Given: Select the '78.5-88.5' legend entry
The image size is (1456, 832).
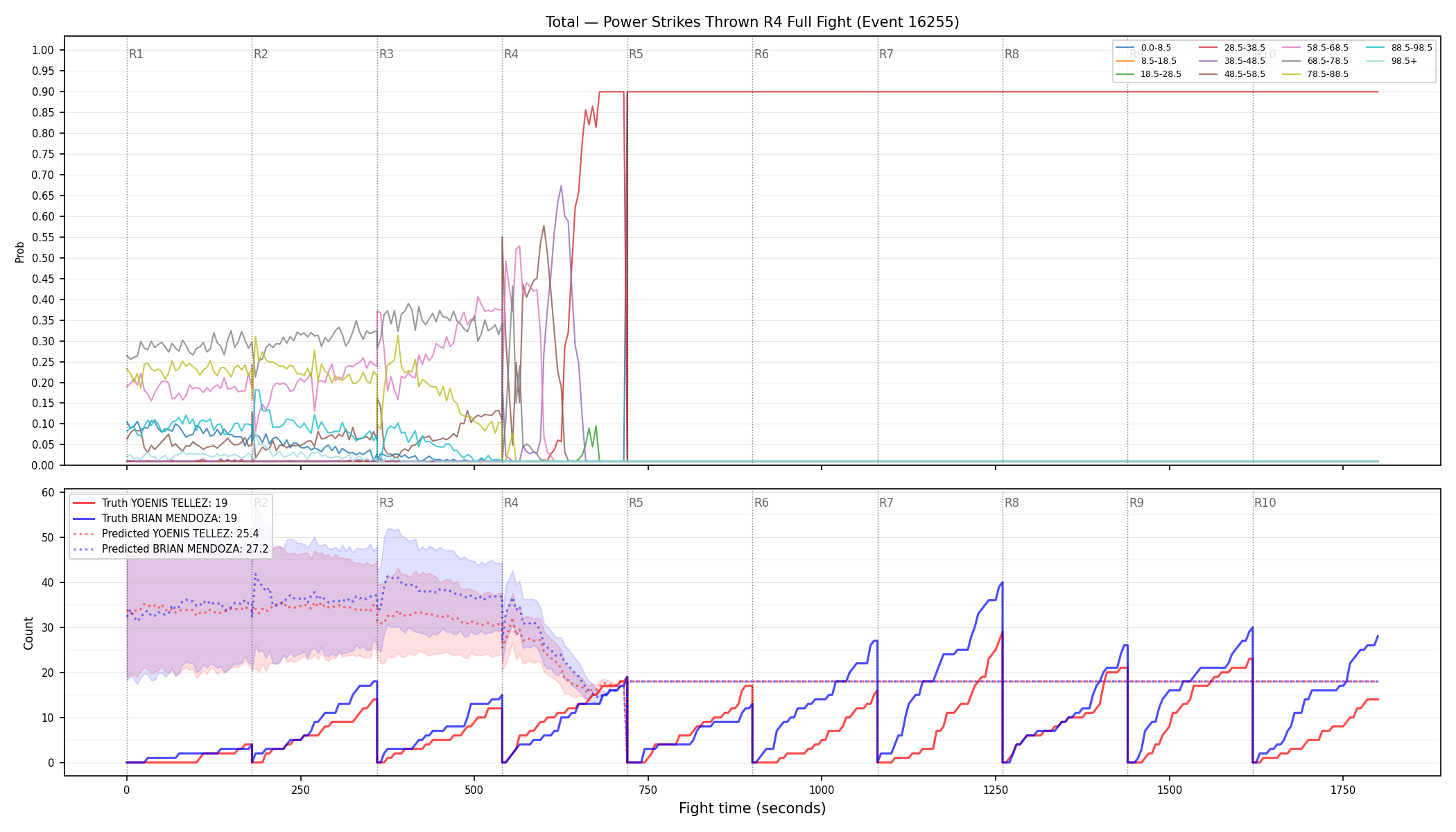Looking at the screenshot, I should coord(1315,74).
